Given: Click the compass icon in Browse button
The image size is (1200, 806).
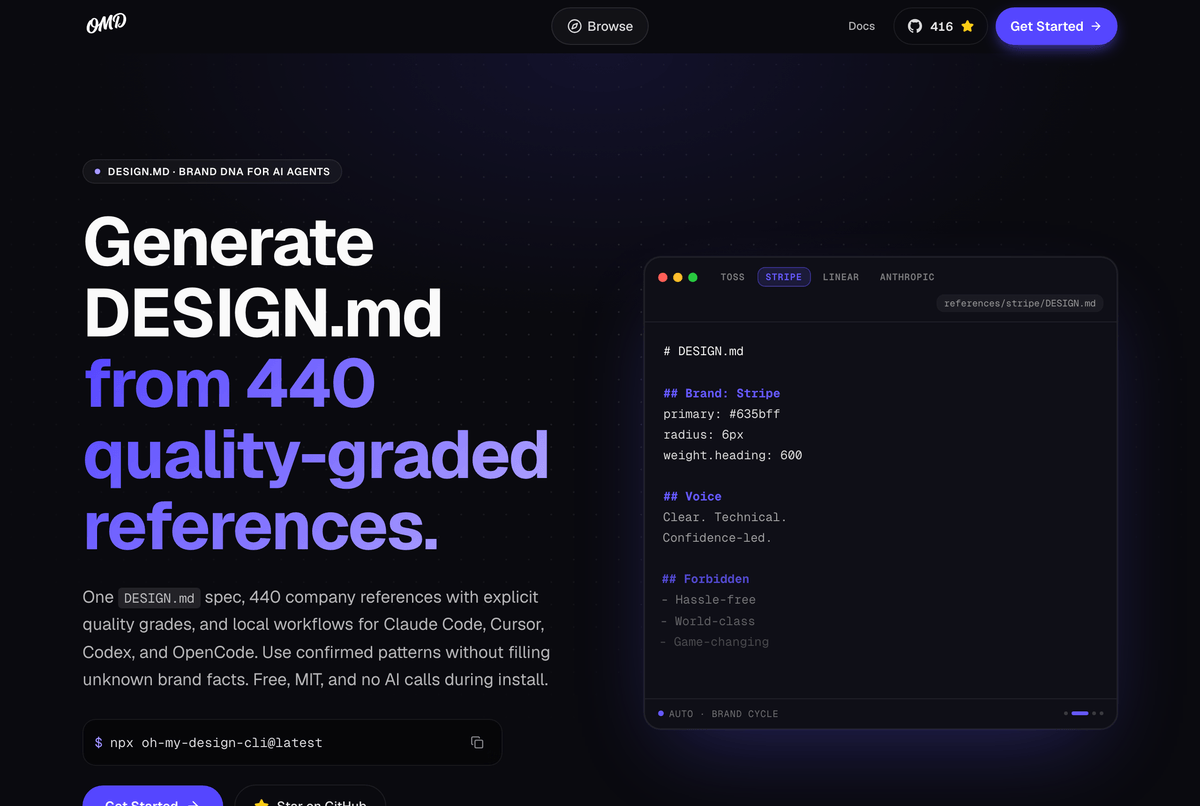Looking at the screenshot, I should click(574, 27).
